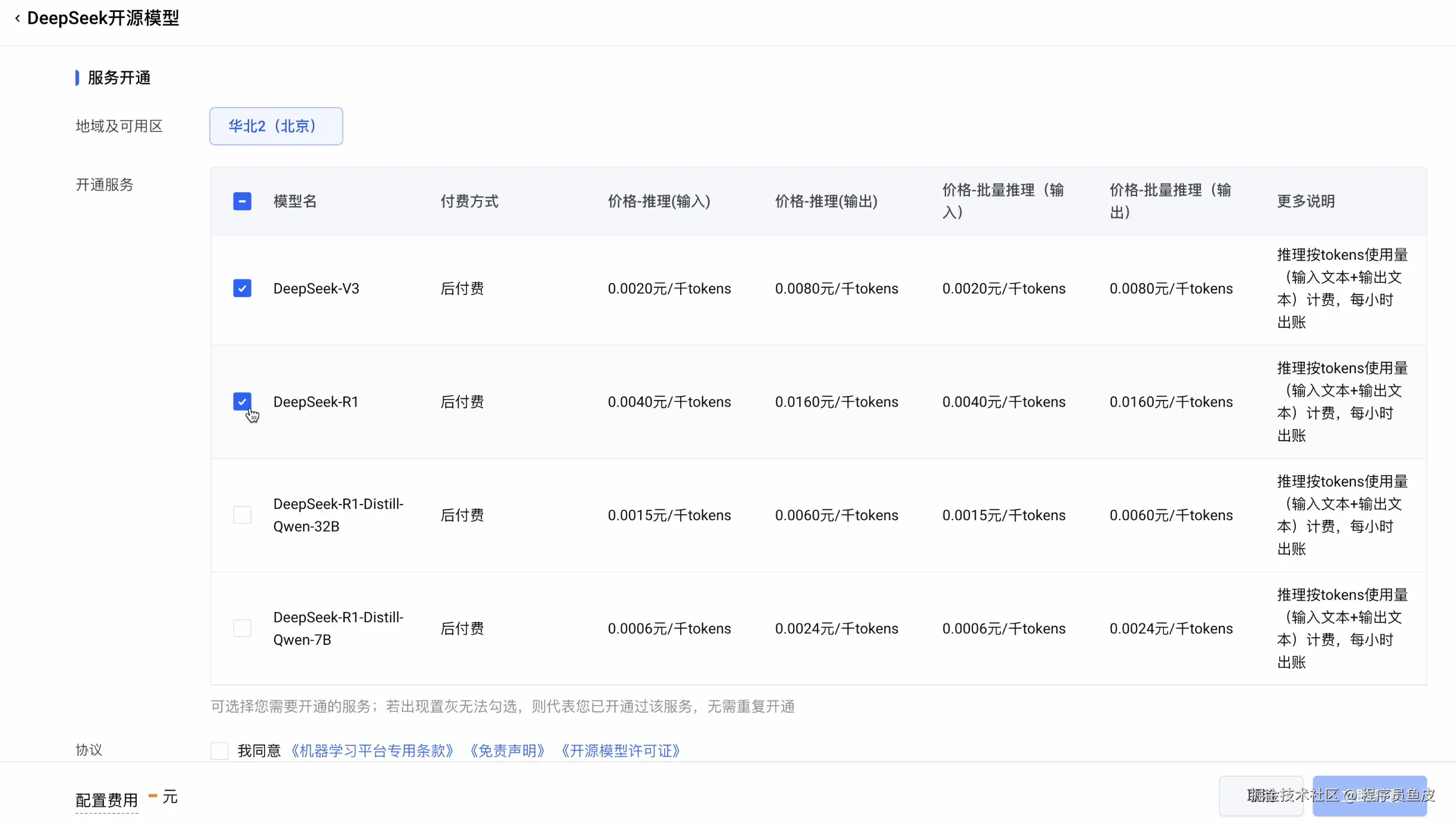Click the 价格-推理(输入) column header

point(659,201)
